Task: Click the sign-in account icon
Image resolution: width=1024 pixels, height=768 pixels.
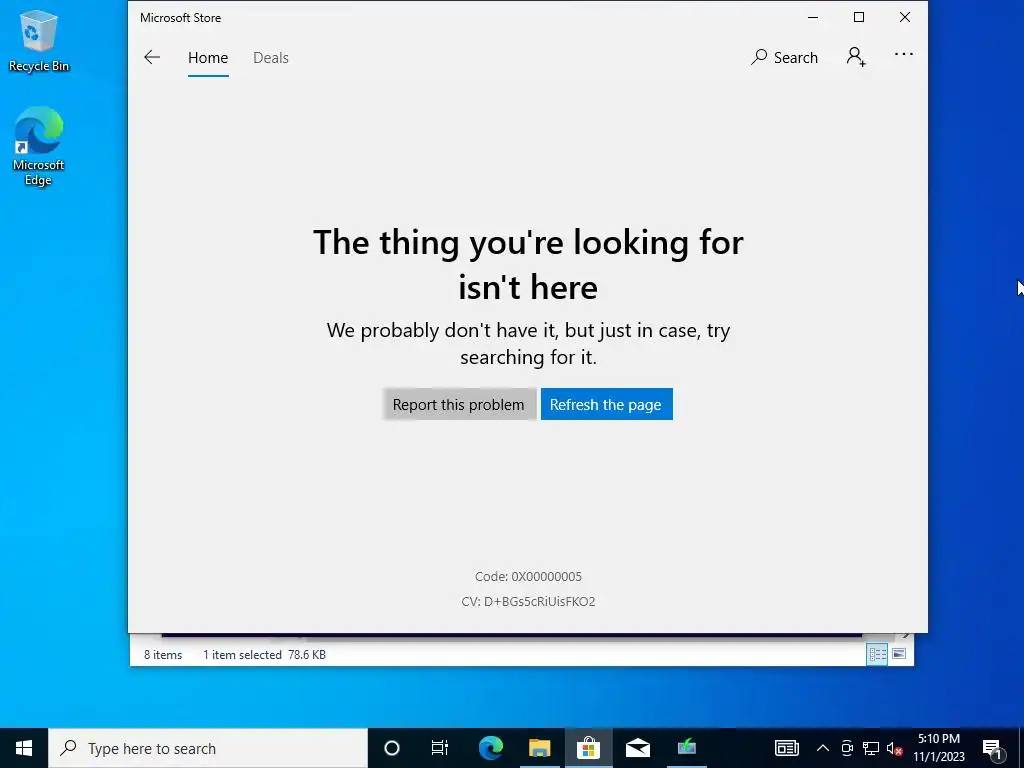Action: (x=856, y=57)
